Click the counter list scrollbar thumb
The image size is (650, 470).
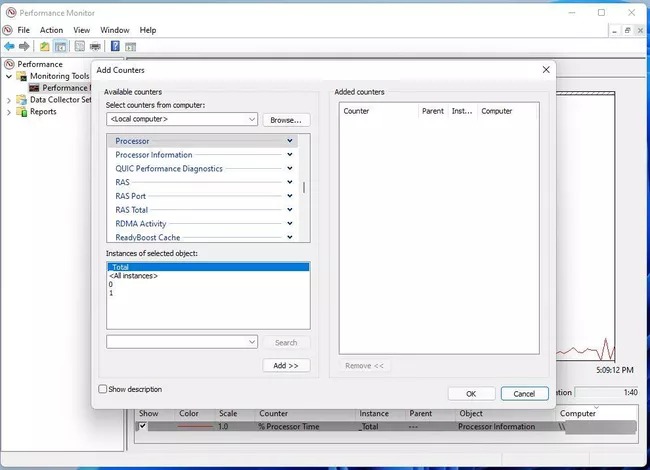[x=304, y=188]
